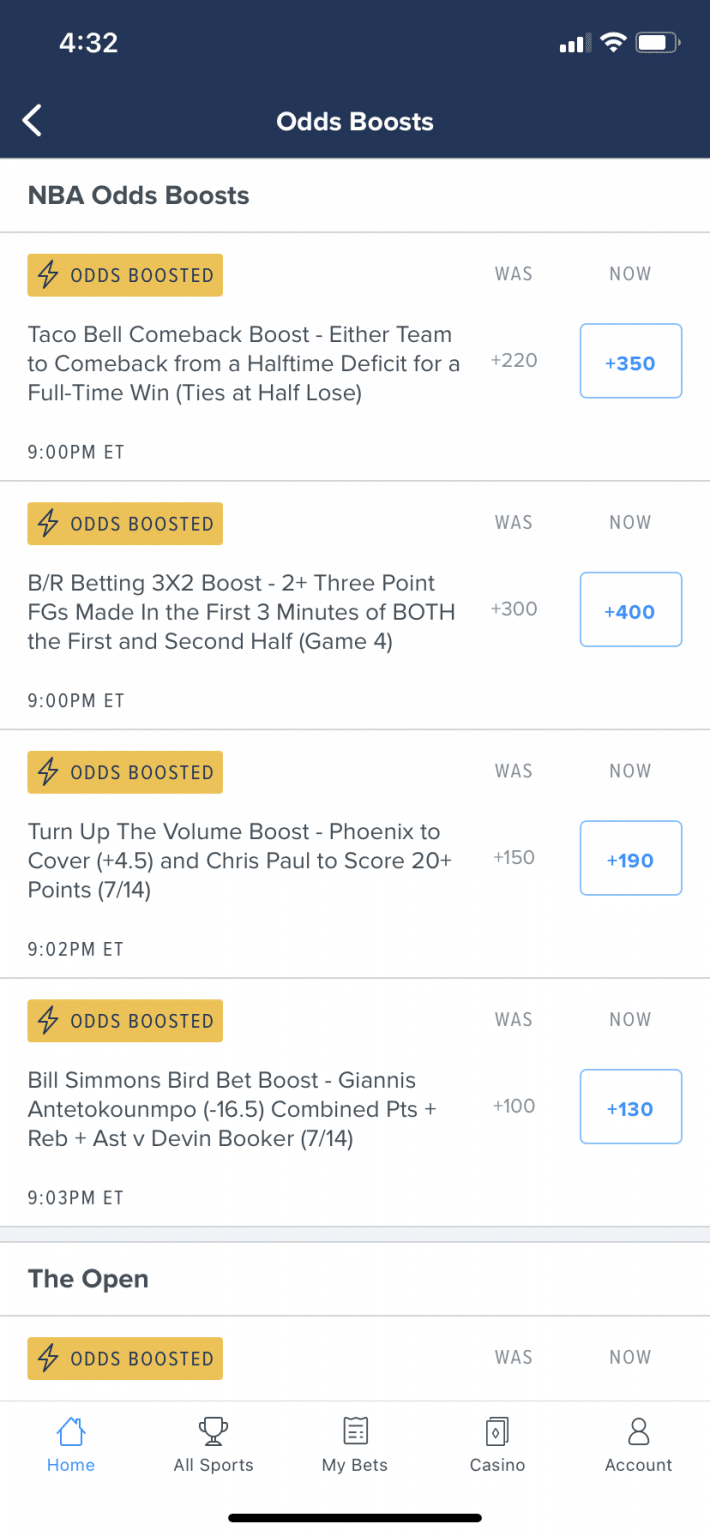Tap the All Sports trophy icon
The height and width of the screenshot is (1536, 710).
click(x=213, y=1432)
